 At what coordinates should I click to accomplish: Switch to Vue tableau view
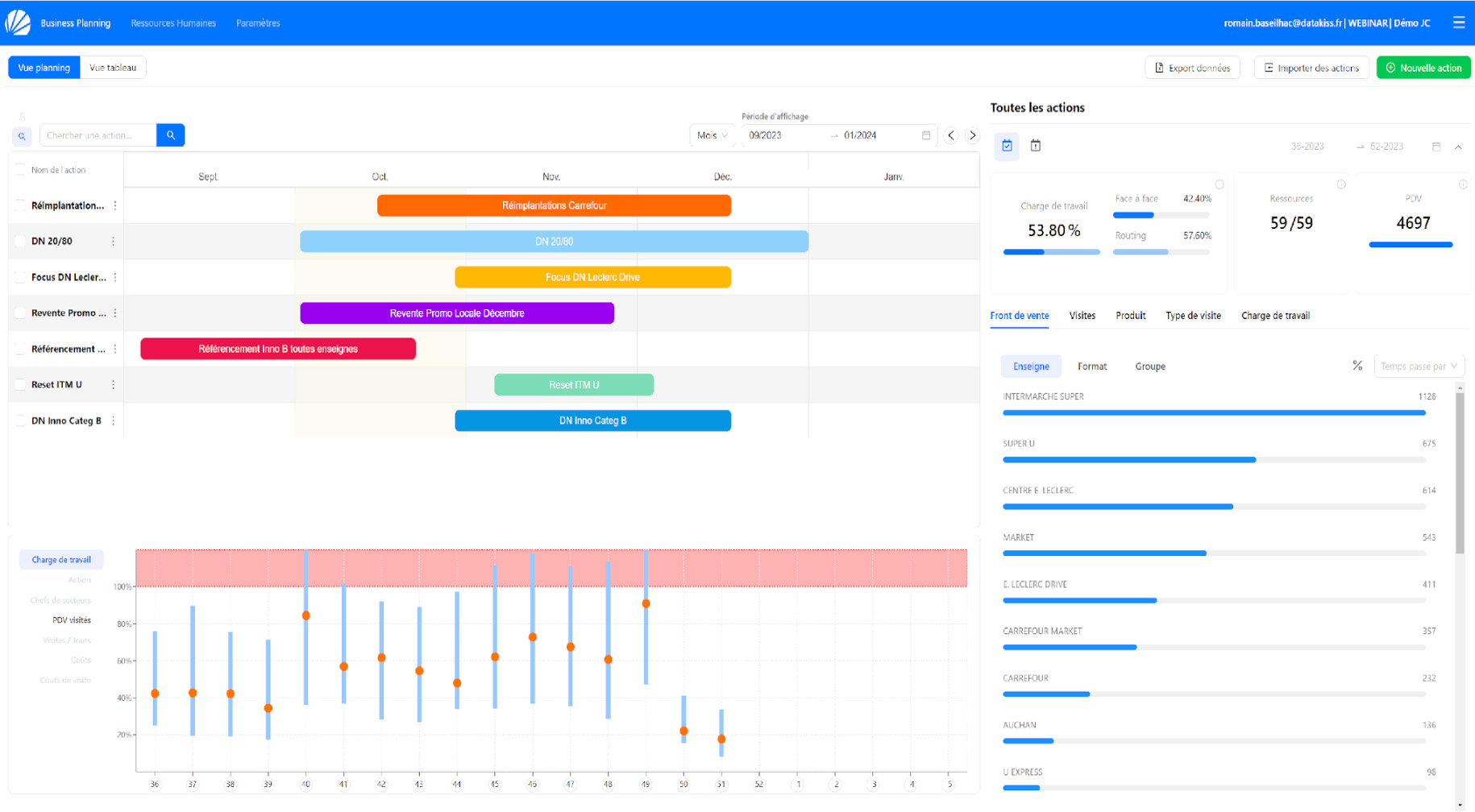[113, 68]
